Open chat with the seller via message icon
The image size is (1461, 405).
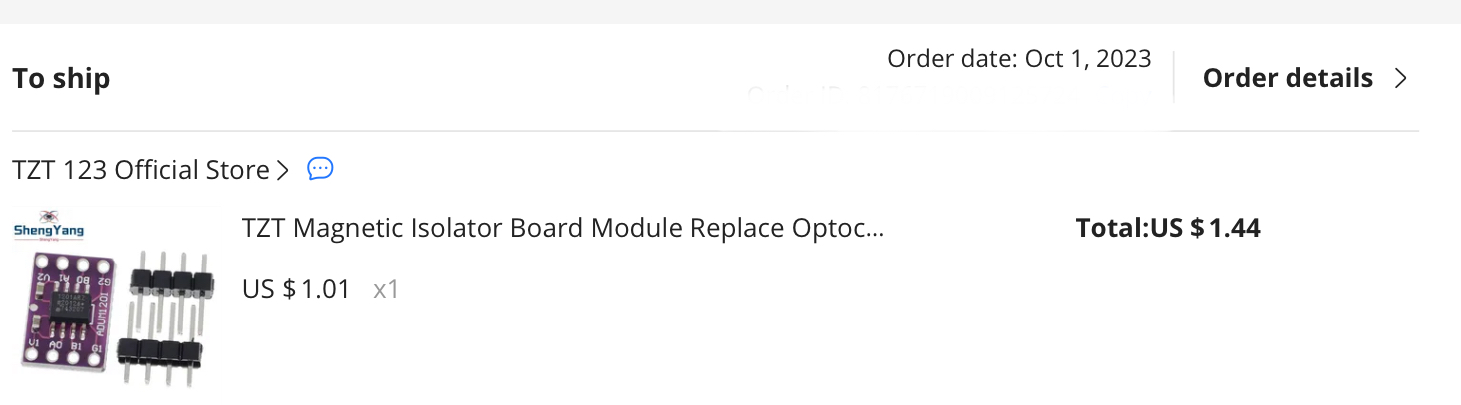point(320,169)
